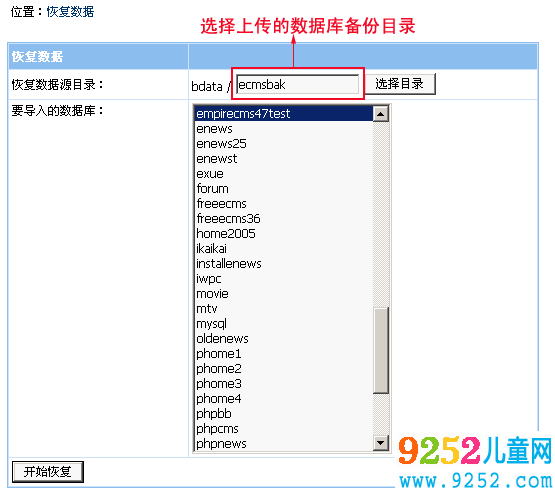Click the listbox scroll down arrow

[x=381, y=443]
